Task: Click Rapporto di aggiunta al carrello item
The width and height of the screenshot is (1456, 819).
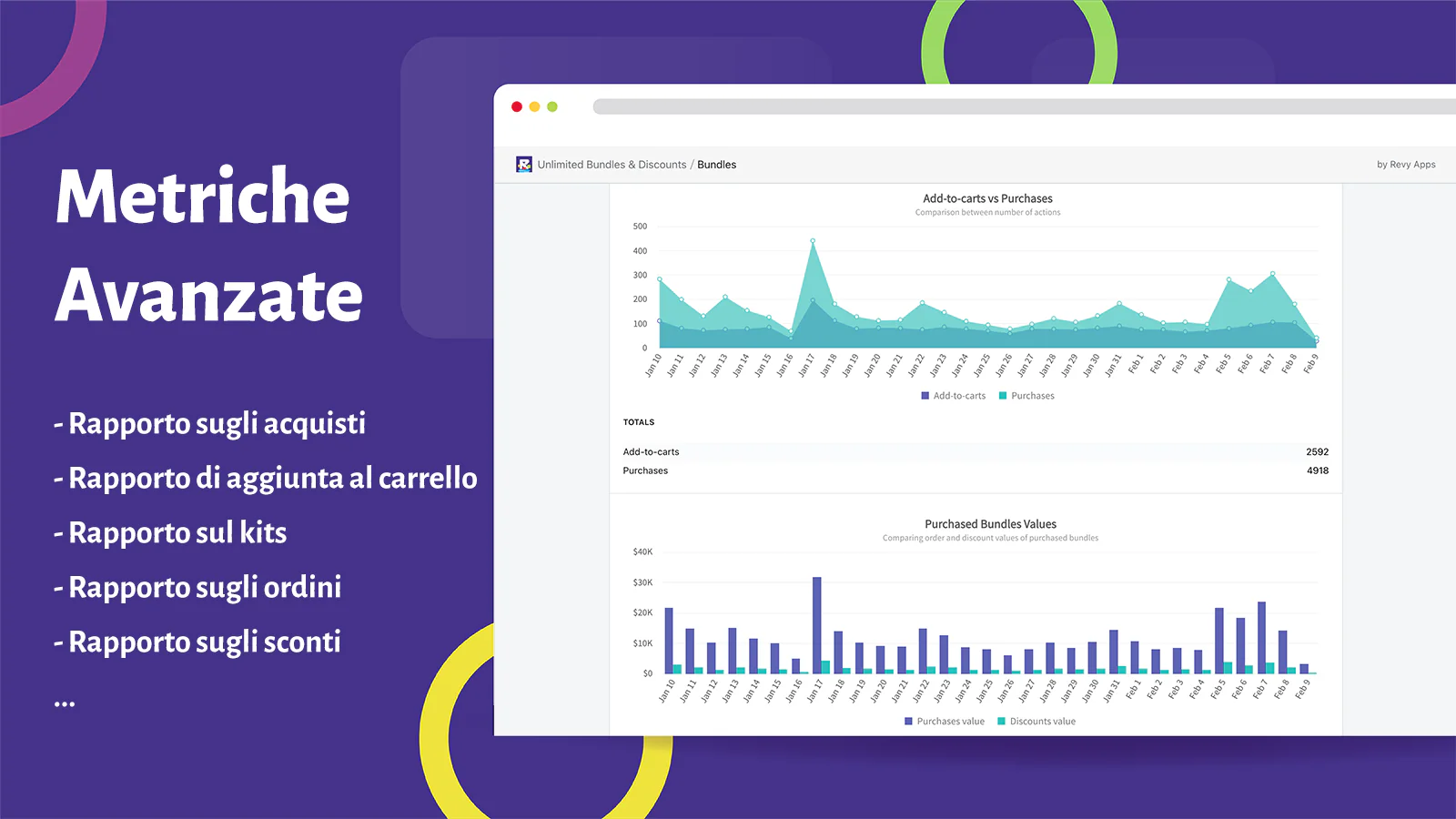Action: pyautogui.click(x=265, y=479)
